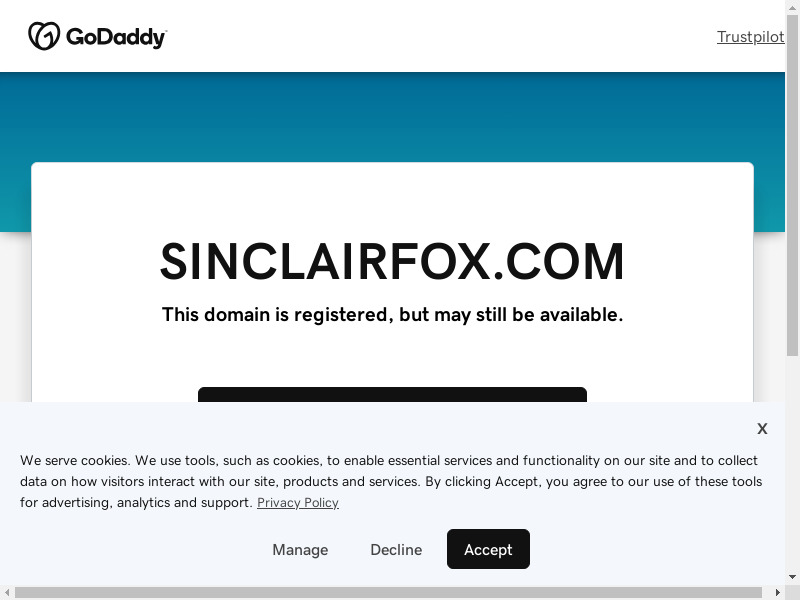This screenshot has width=800, height=600.
Task: Click the horizontal scrollbar thumb
Action: pyautogui.click(x=388, y=592)
